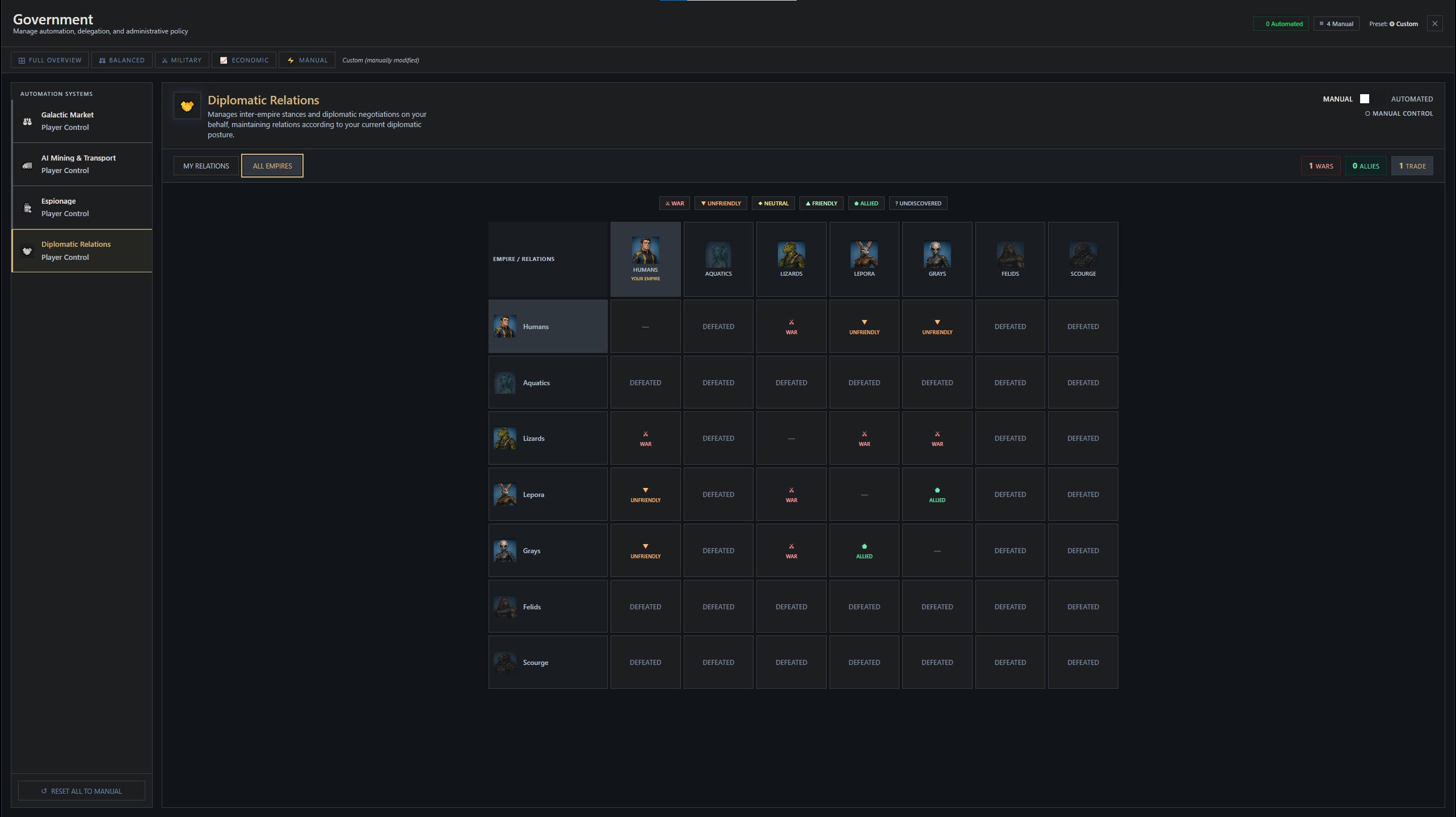Click the Preset: Custom label
Viewport: 1456px width, 817px height.
pos(1394,24)
